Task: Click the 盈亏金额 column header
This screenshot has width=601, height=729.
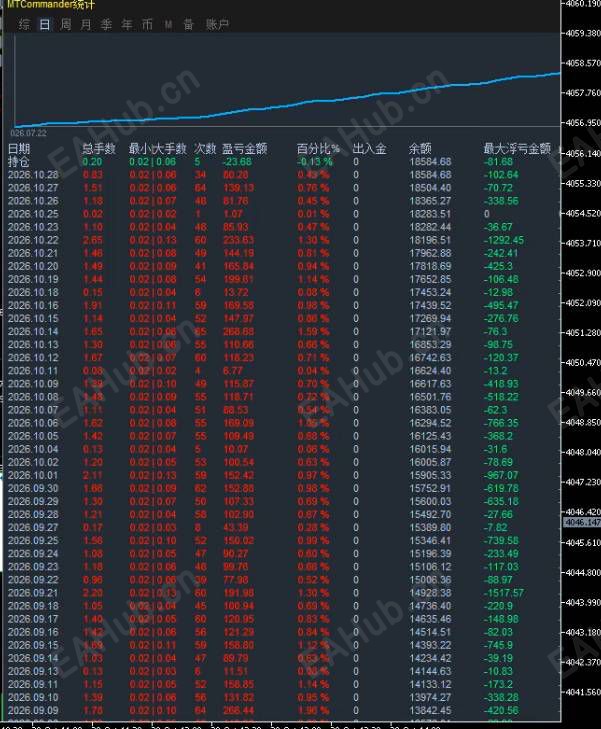Action: [x=244, y=149]
